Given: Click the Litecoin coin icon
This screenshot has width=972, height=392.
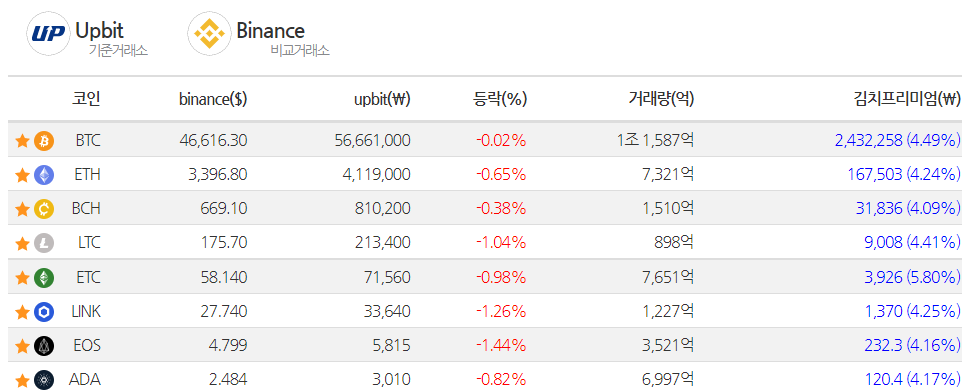Looking at the screenshot, I should [44, 243].
